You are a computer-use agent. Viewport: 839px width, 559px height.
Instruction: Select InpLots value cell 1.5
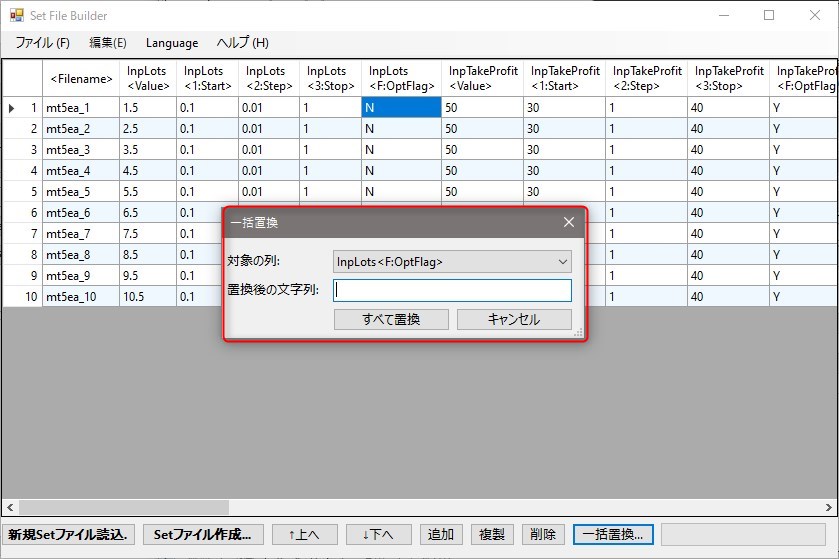148,108
